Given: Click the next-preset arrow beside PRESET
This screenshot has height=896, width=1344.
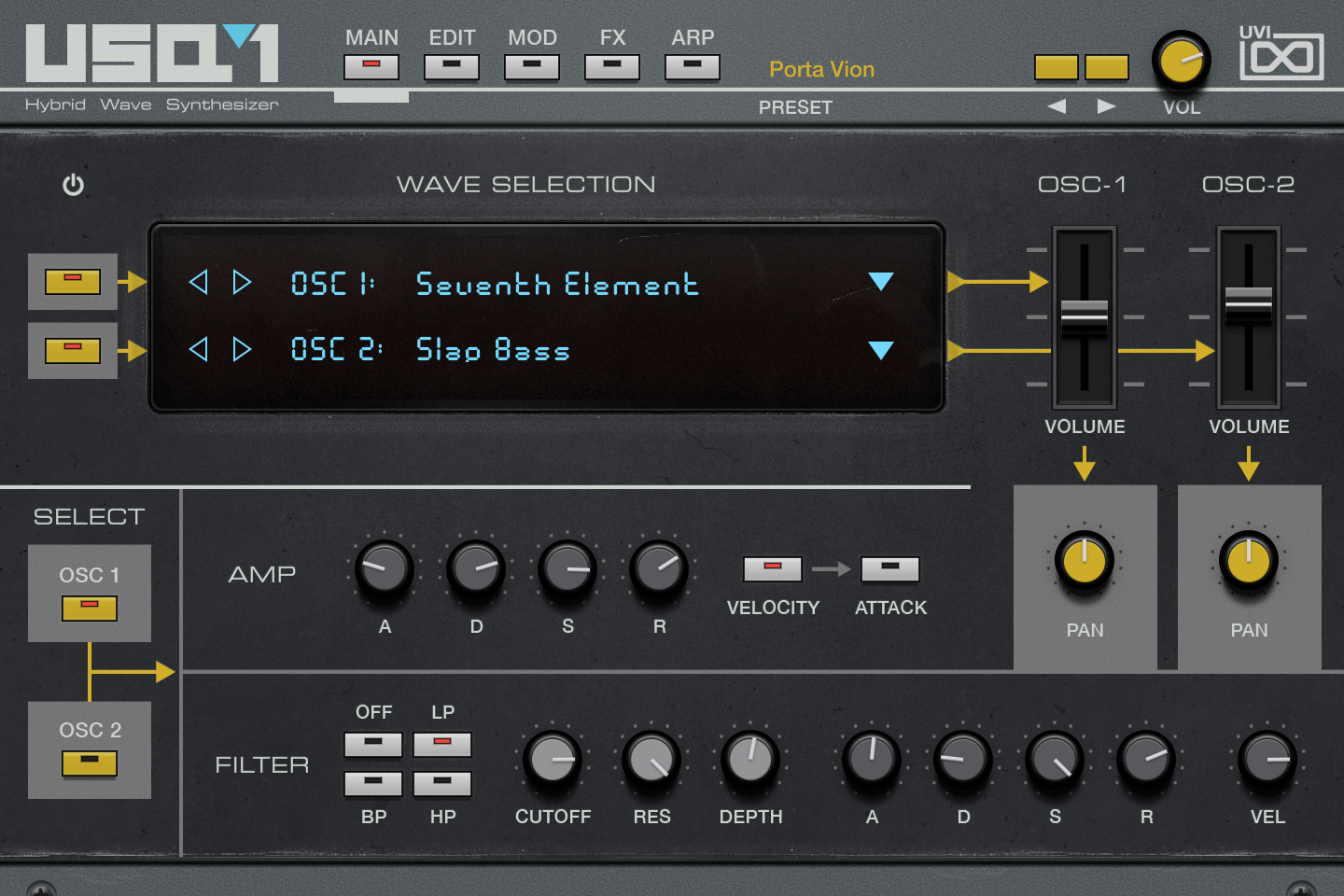Looking at the screenshot, I should pos(1106,106).
